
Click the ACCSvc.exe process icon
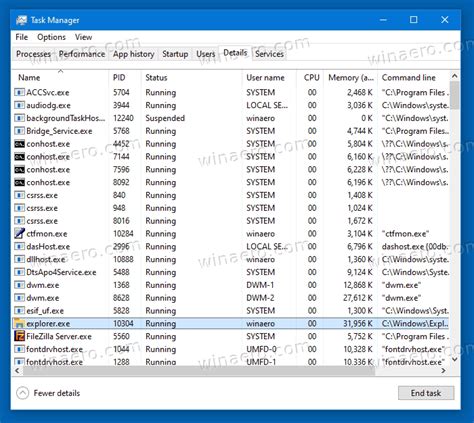tap(19, 92)
